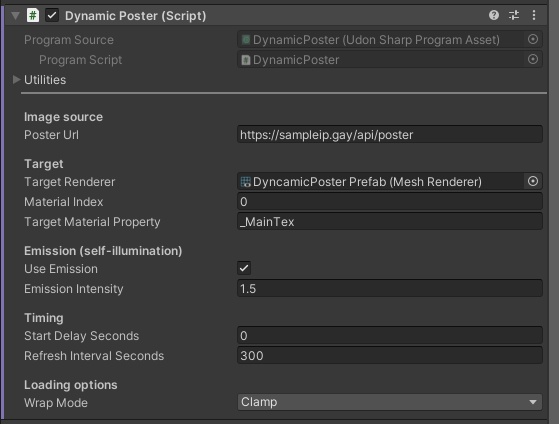Edit the Material Index value

[x=390, y=201]
